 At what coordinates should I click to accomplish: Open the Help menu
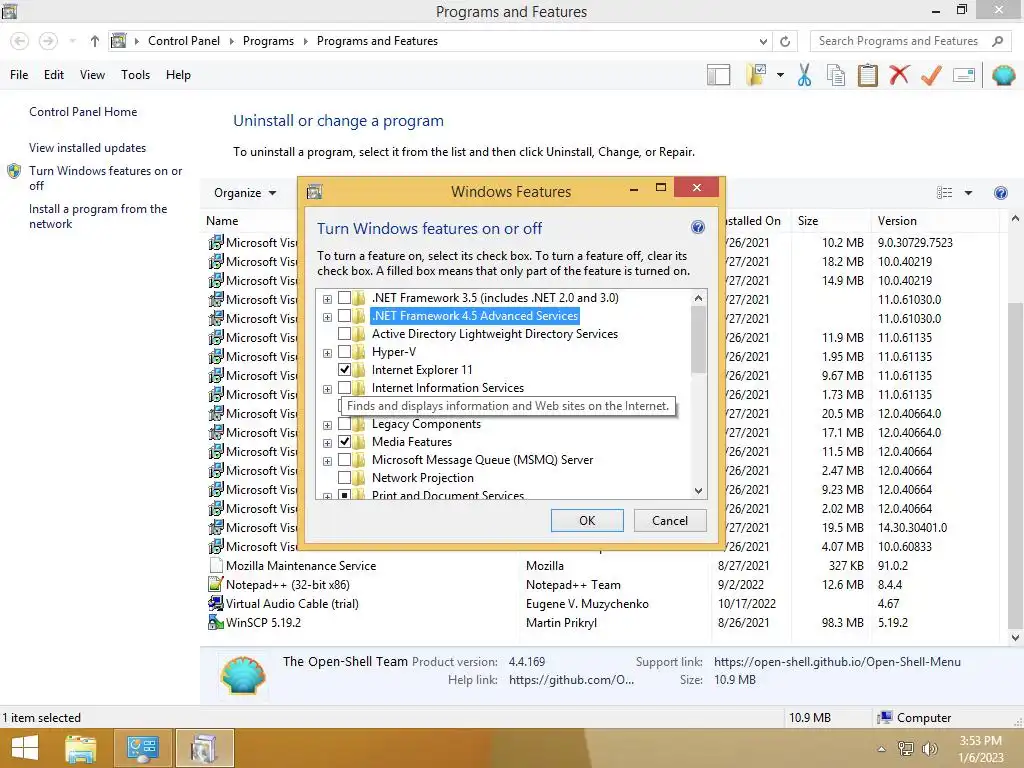click(x=178, y=75)
